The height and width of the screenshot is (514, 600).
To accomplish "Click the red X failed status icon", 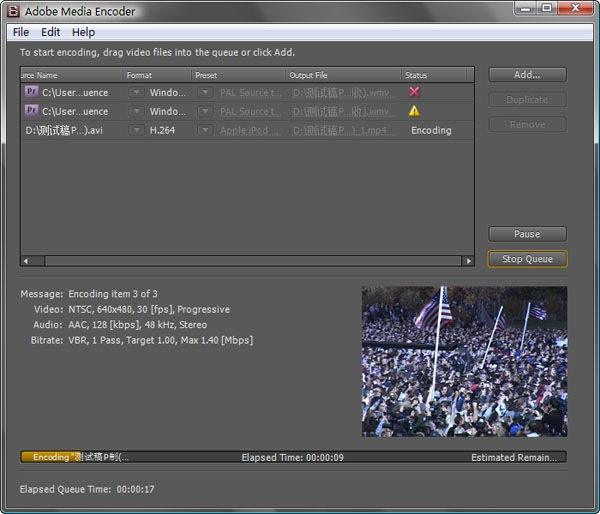I will tap(414, 91).
